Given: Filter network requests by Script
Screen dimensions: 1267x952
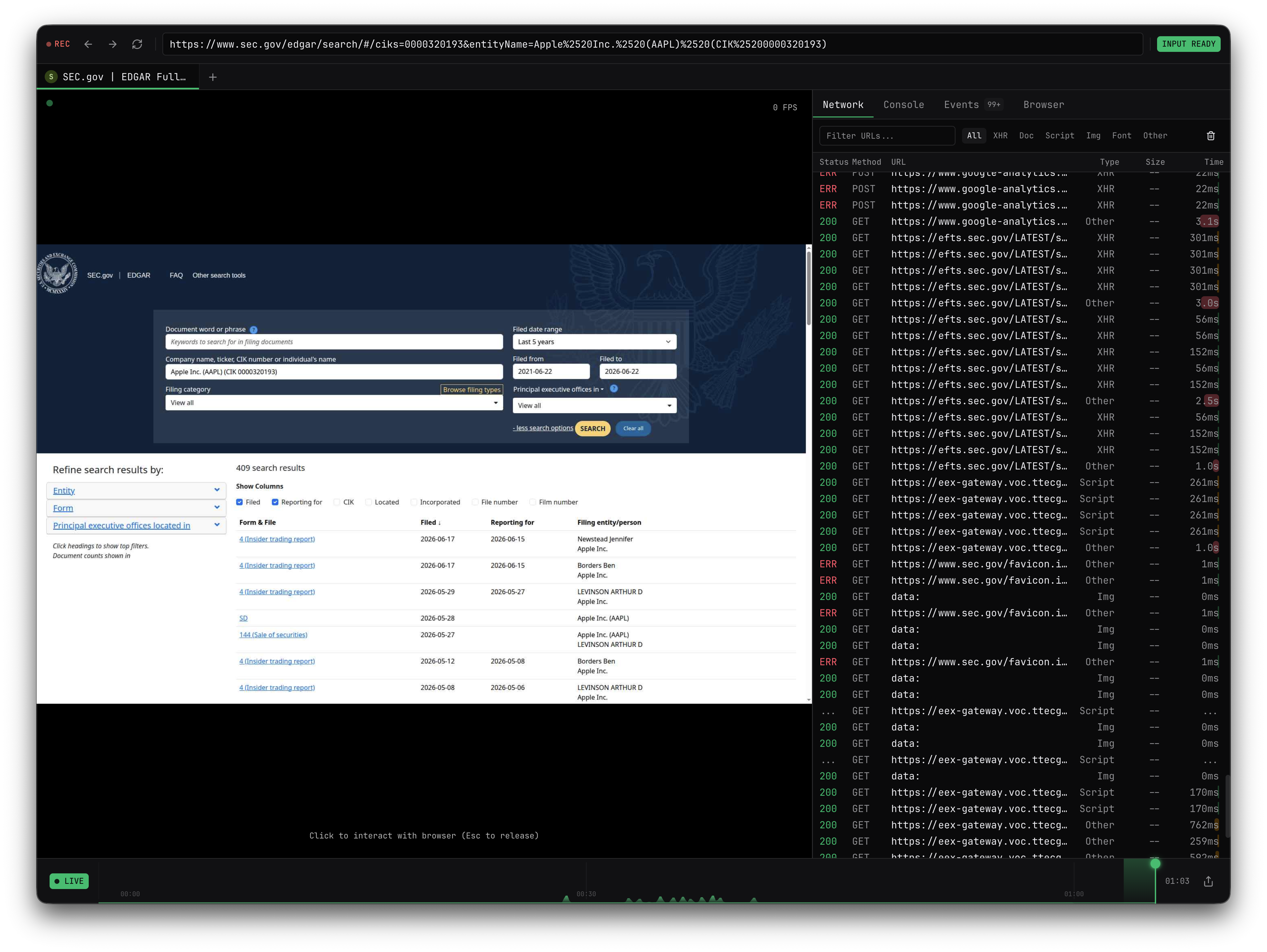Looking at the screenshot, I should 1059,136.
